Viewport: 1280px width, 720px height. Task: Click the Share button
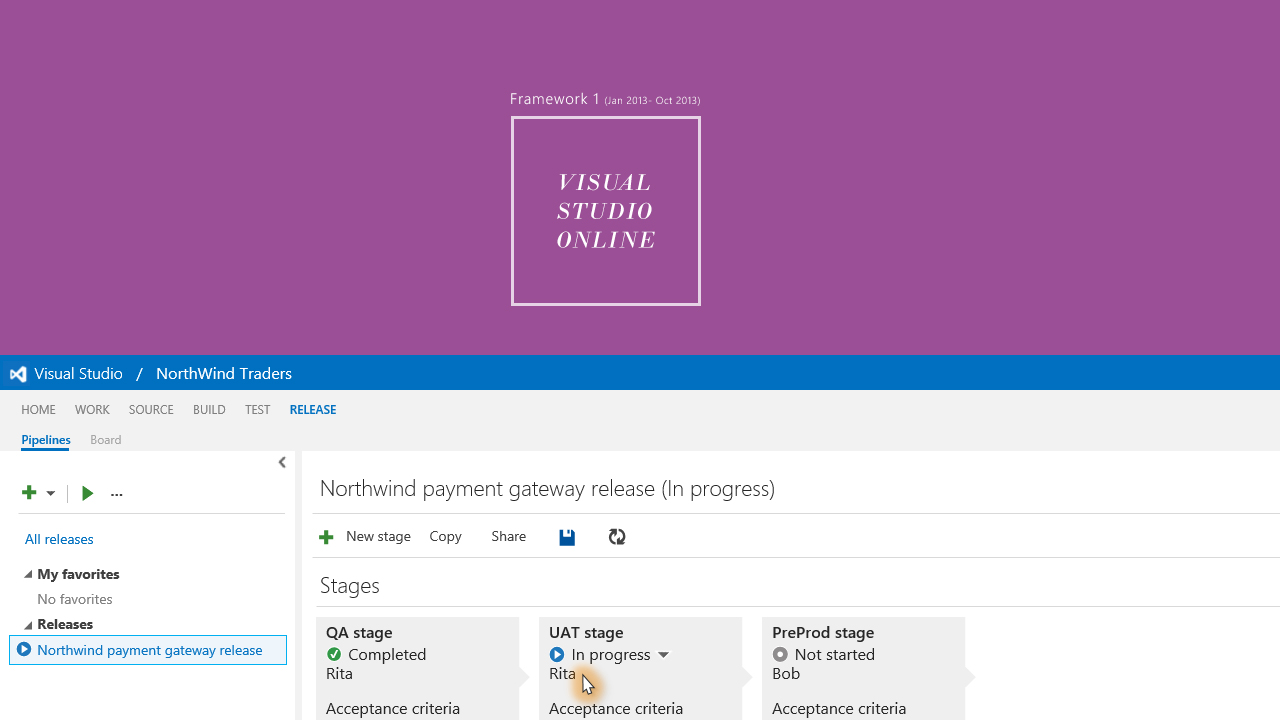pyautogui.click(x=508, y=536)
